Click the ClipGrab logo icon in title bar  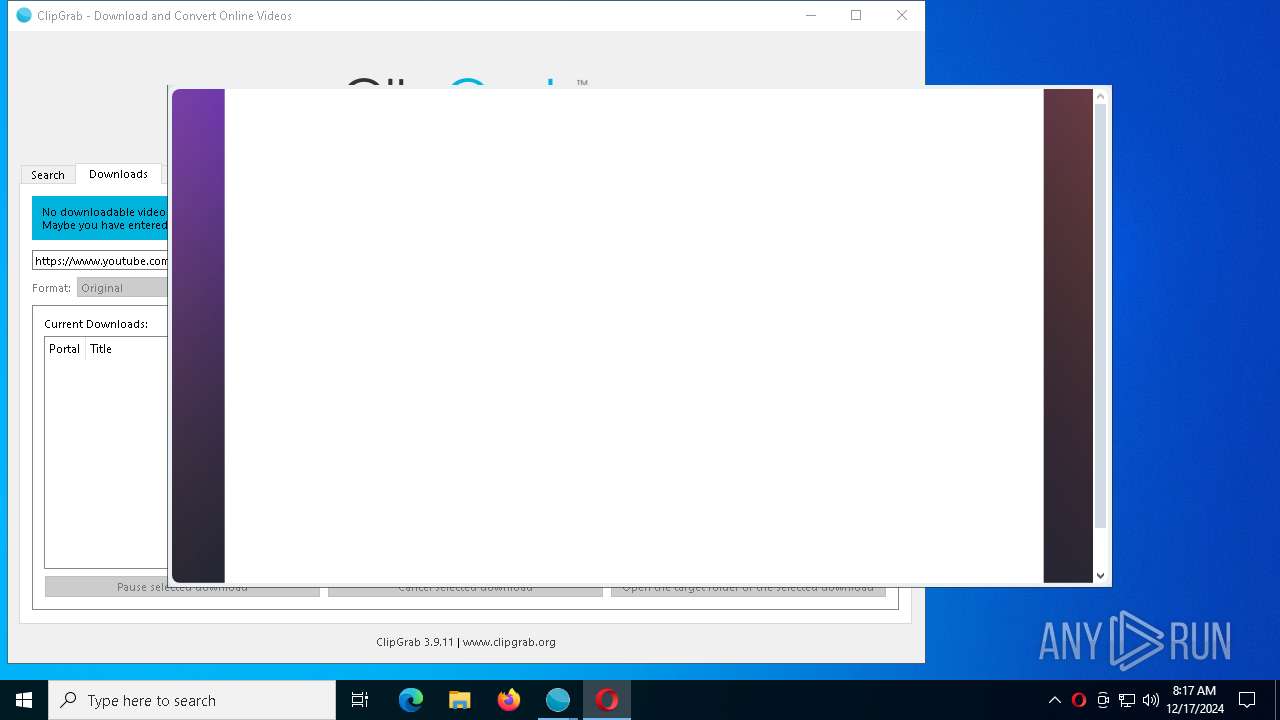pyautogui.click(x=24, y=15)
